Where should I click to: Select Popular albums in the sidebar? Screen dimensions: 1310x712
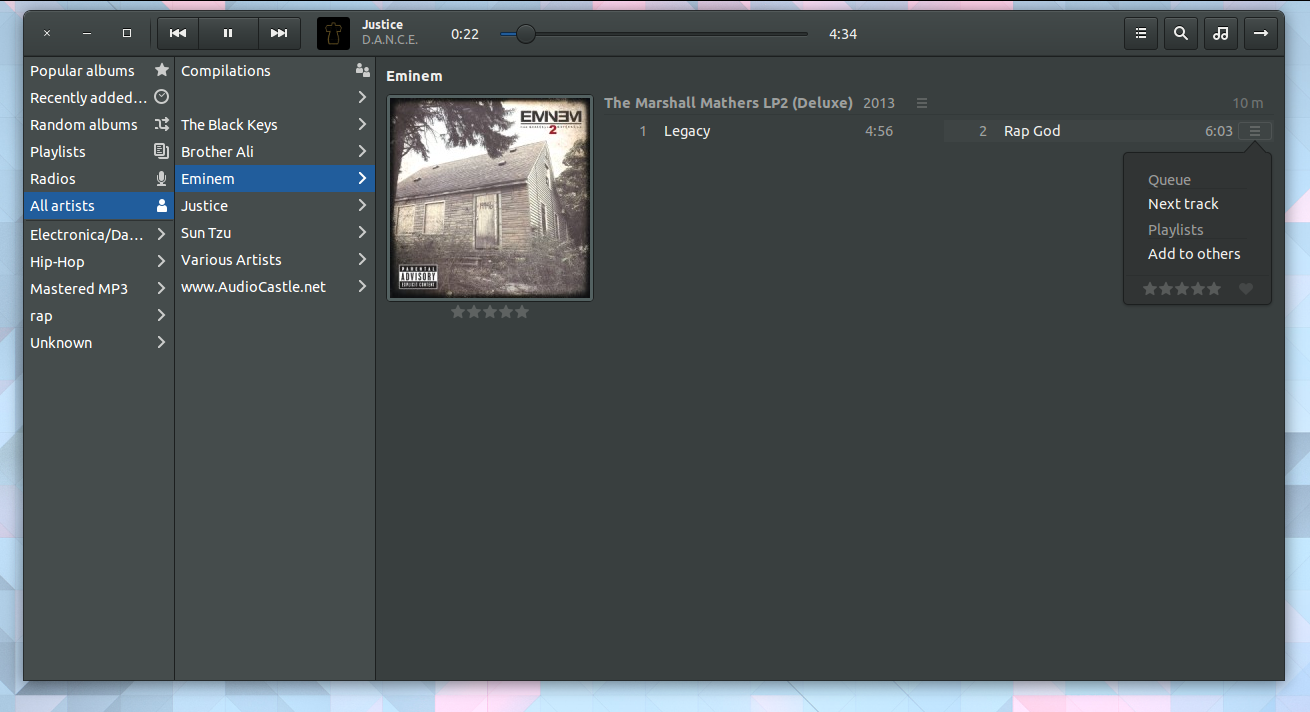point(99,71)
